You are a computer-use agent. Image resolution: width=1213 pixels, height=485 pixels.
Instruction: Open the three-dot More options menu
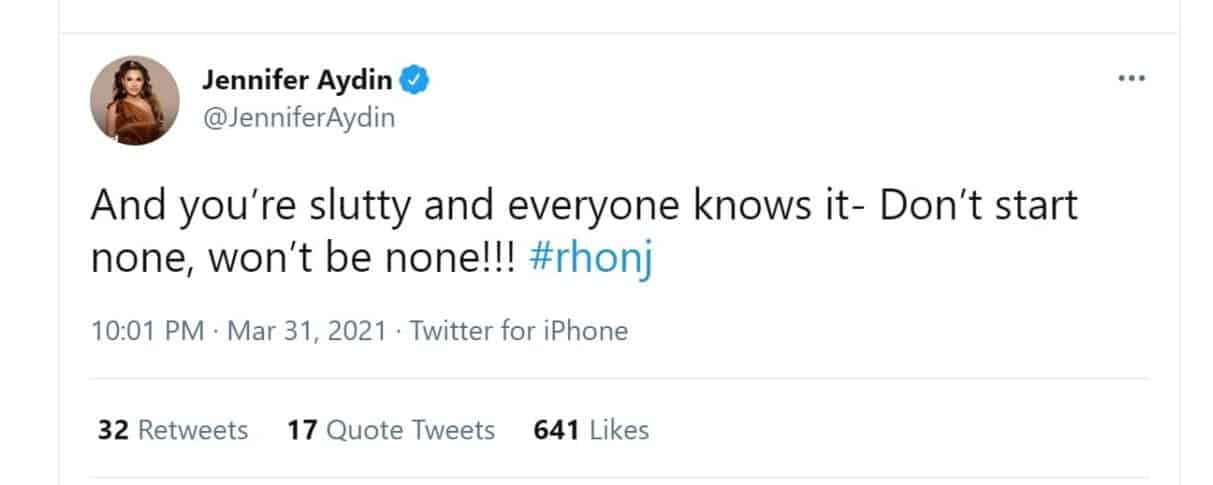click(1131, 79)
